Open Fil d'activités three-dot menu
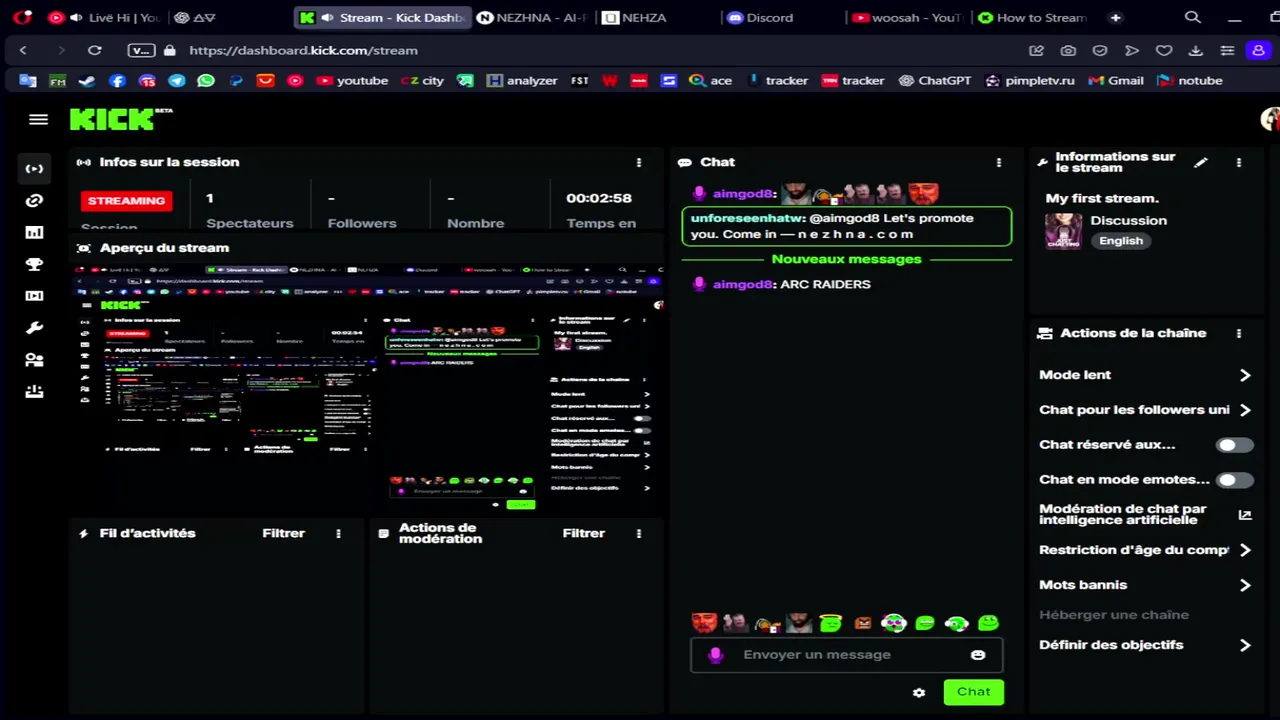 click(338, 533)
